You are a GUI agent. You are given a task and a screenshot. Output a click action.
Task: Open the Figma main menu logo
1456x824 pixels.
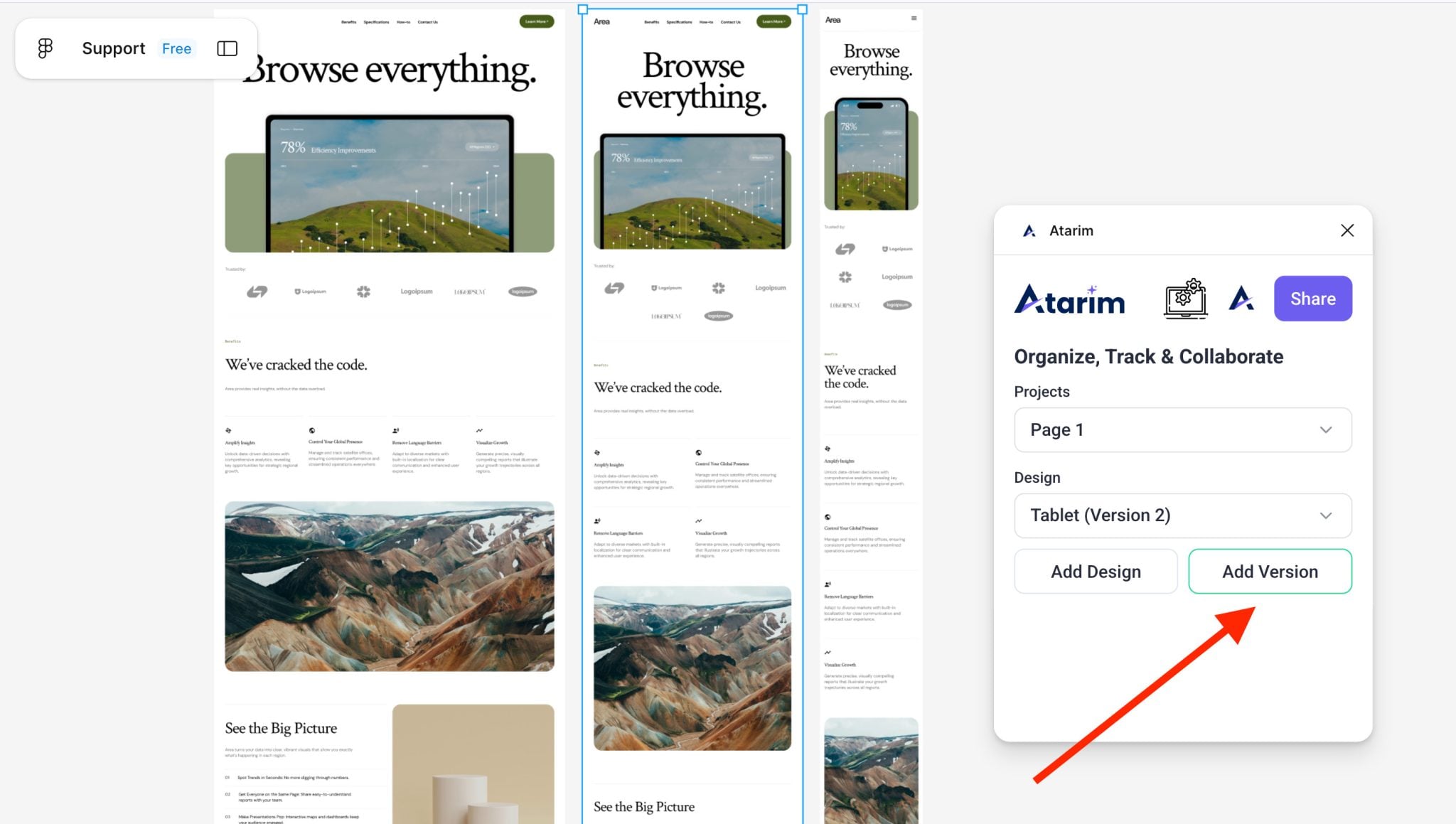45,48
